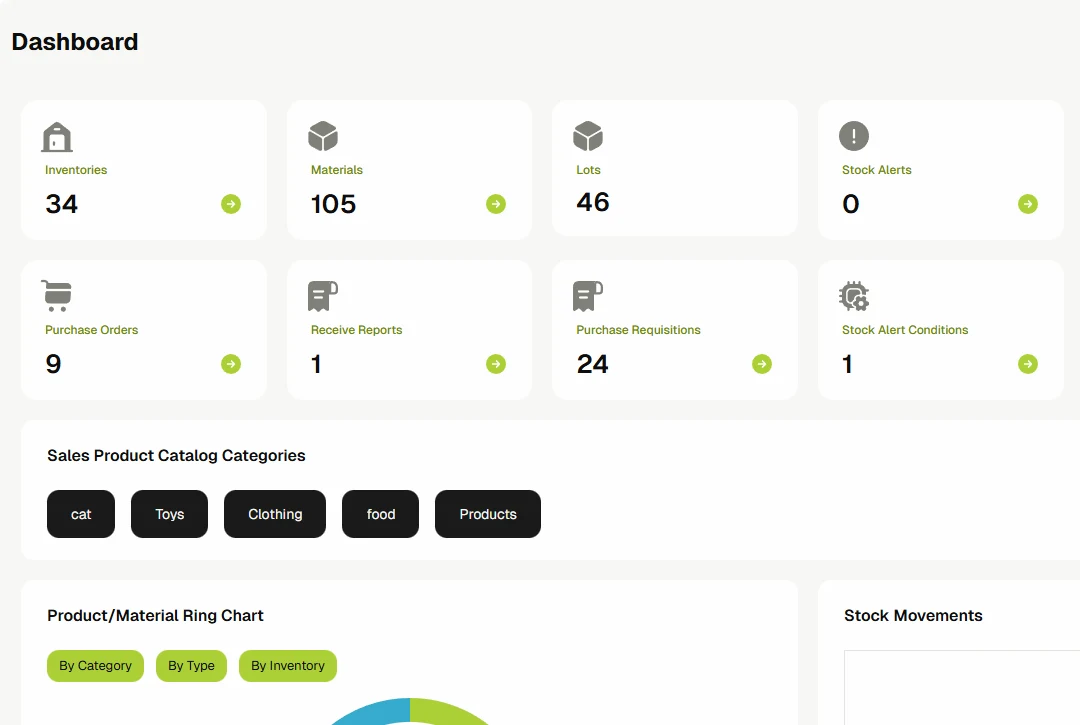The height and width of the screenshot is (725, 1080).
Task: Click the warehouse icon on Inventories card
Action: tap(56, 136)
